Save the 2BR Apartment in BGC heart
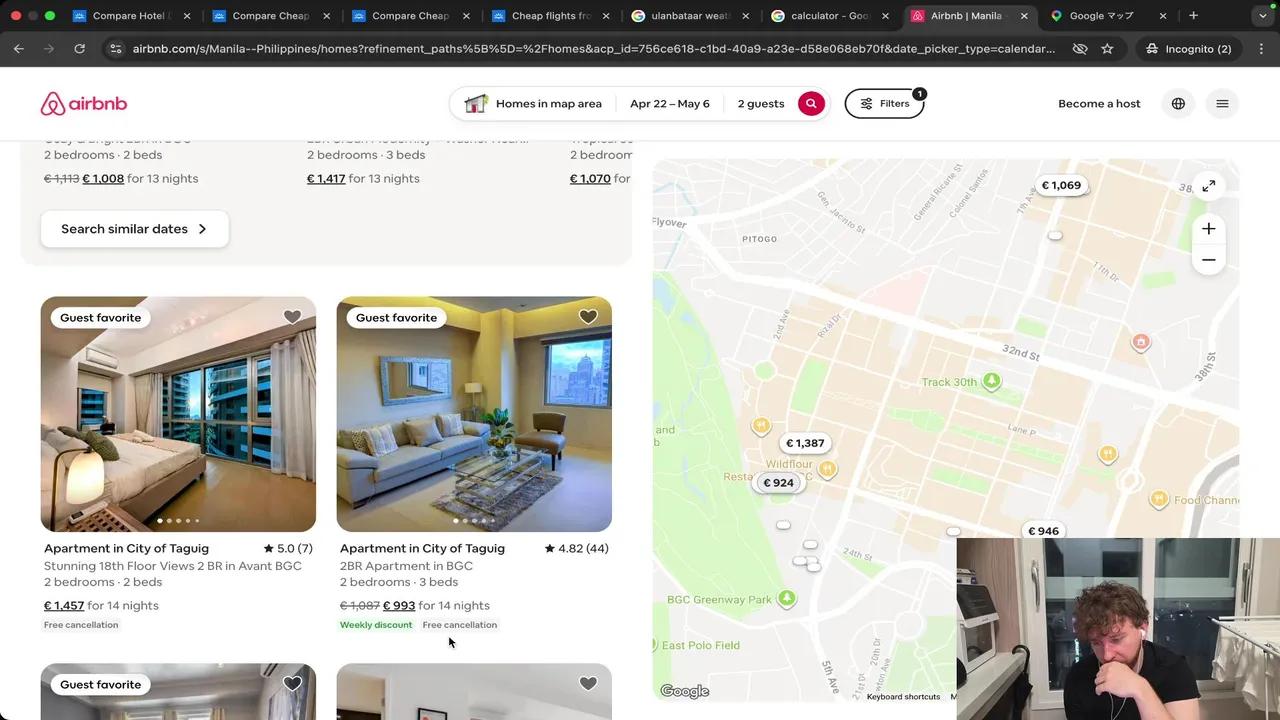The width and height of the screenshot is (1280, 720). [x=588, y=317]
